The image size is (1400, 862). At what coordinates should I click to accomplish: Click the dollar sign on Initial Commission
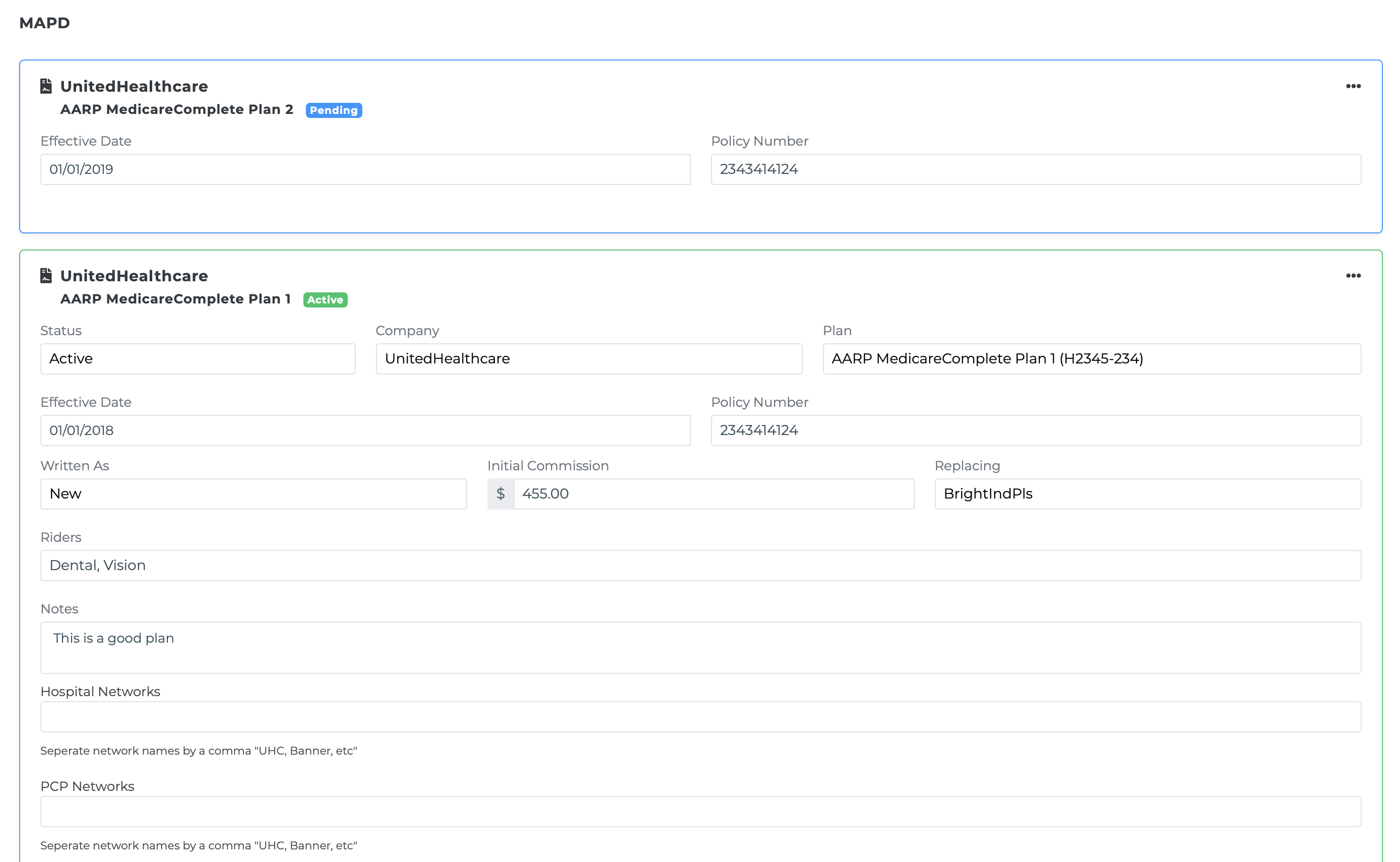tap(500, 494)
